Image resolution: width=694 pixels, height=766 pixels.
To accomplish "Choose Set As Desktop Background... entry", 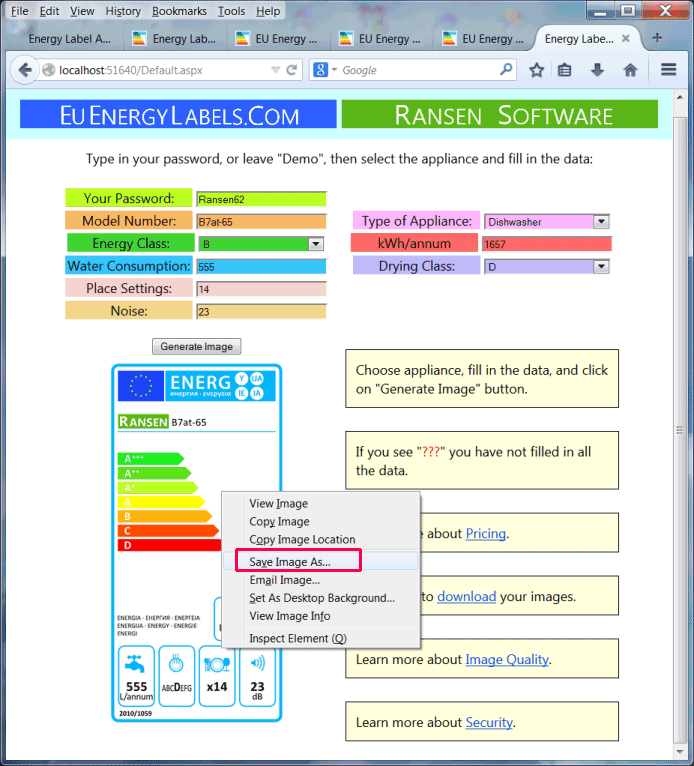I will pos(322,598).
